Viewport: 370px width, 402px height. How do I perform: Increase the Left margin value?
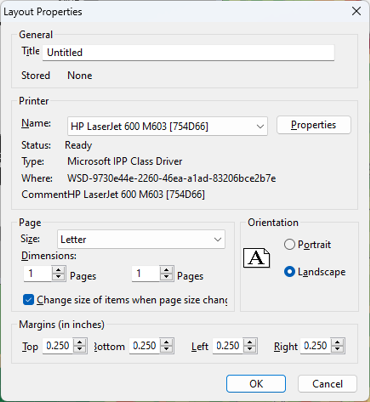(250, 342)
